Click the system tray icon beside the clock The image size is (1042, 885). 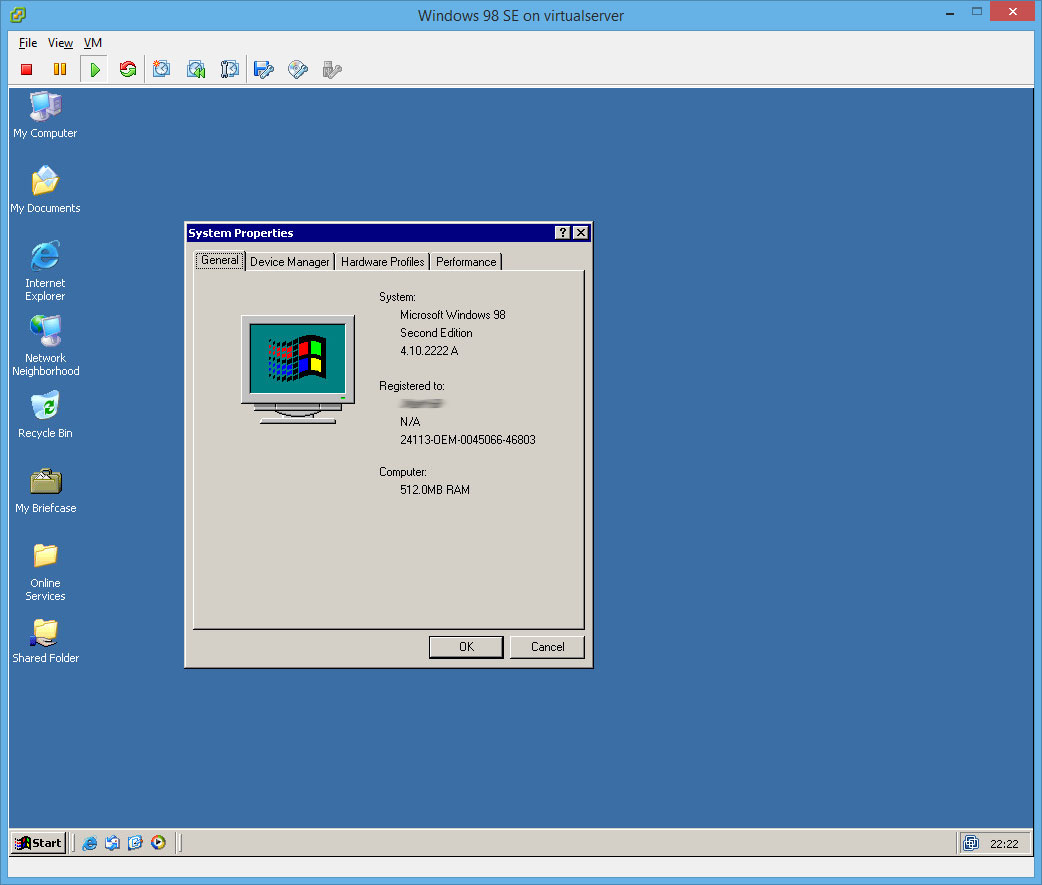click(971, 843)
